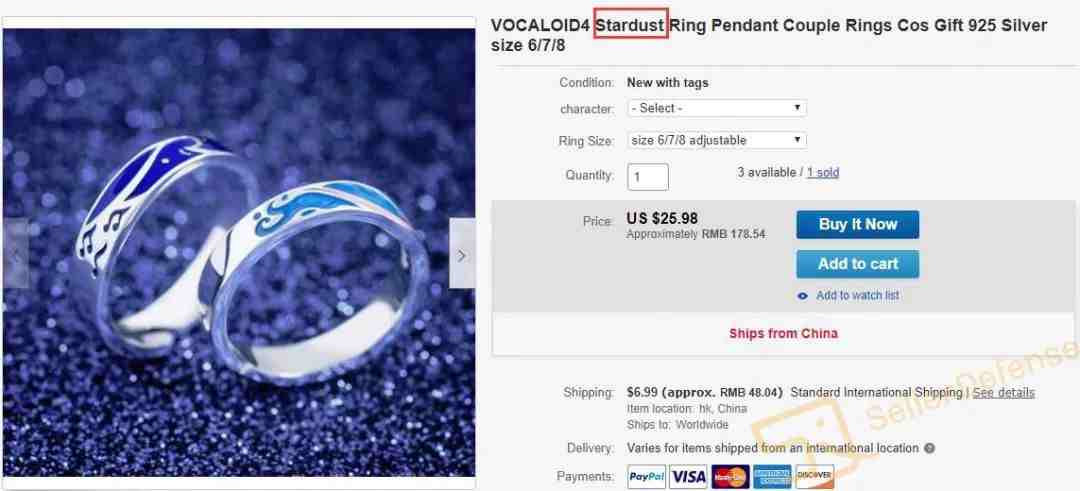
Task: Click the VISA card icon
Action: (688, 477)
